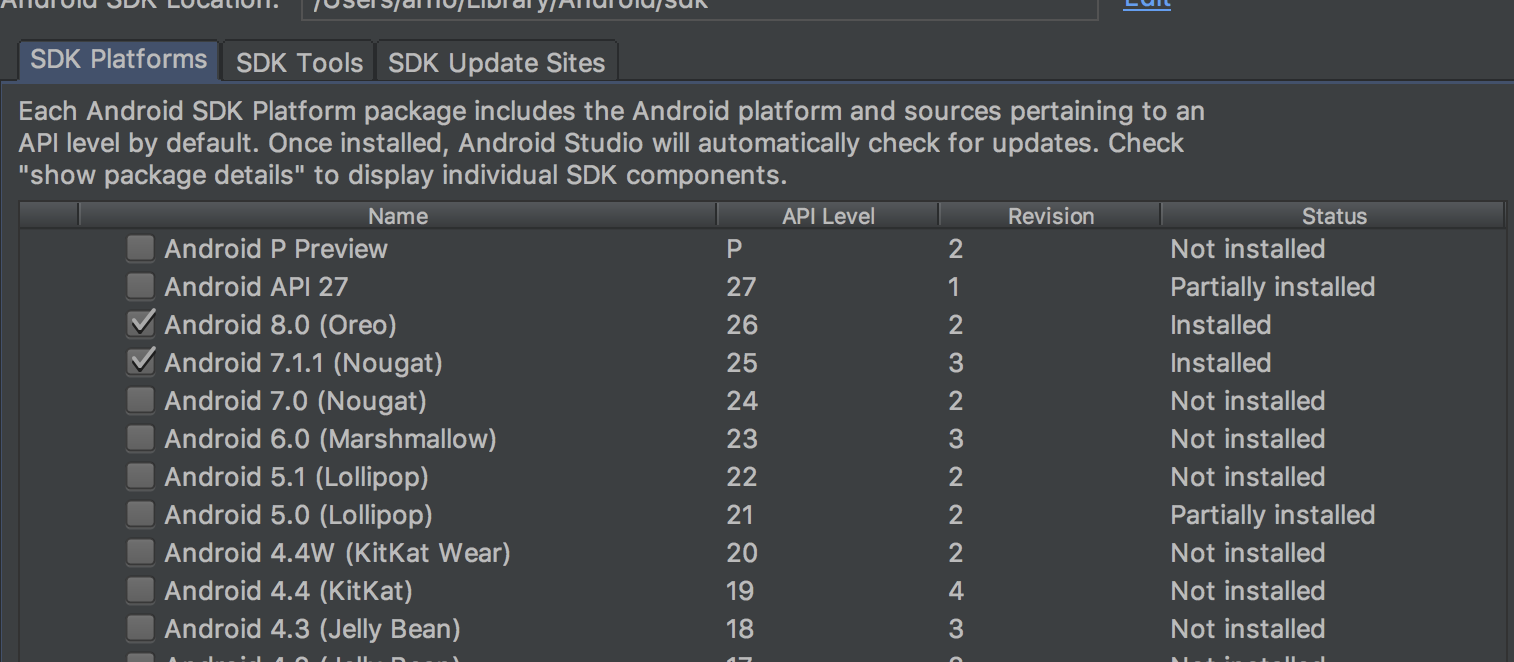Click API level '18' cell
The image size is (1514, 662).
(740, 629)
